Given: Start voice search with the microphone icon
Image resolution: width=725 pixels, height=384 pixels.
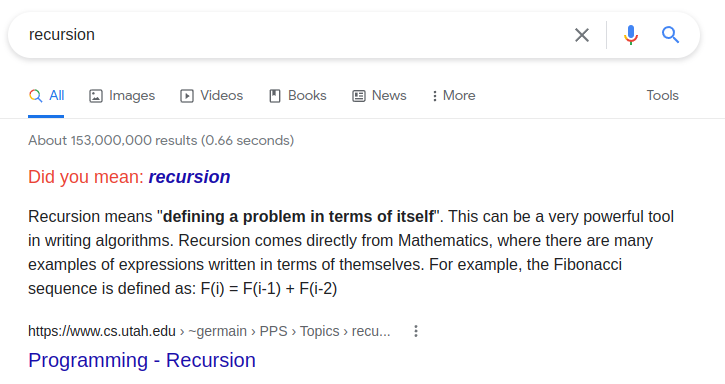Looking at the screenshot, I should point(631,35).
